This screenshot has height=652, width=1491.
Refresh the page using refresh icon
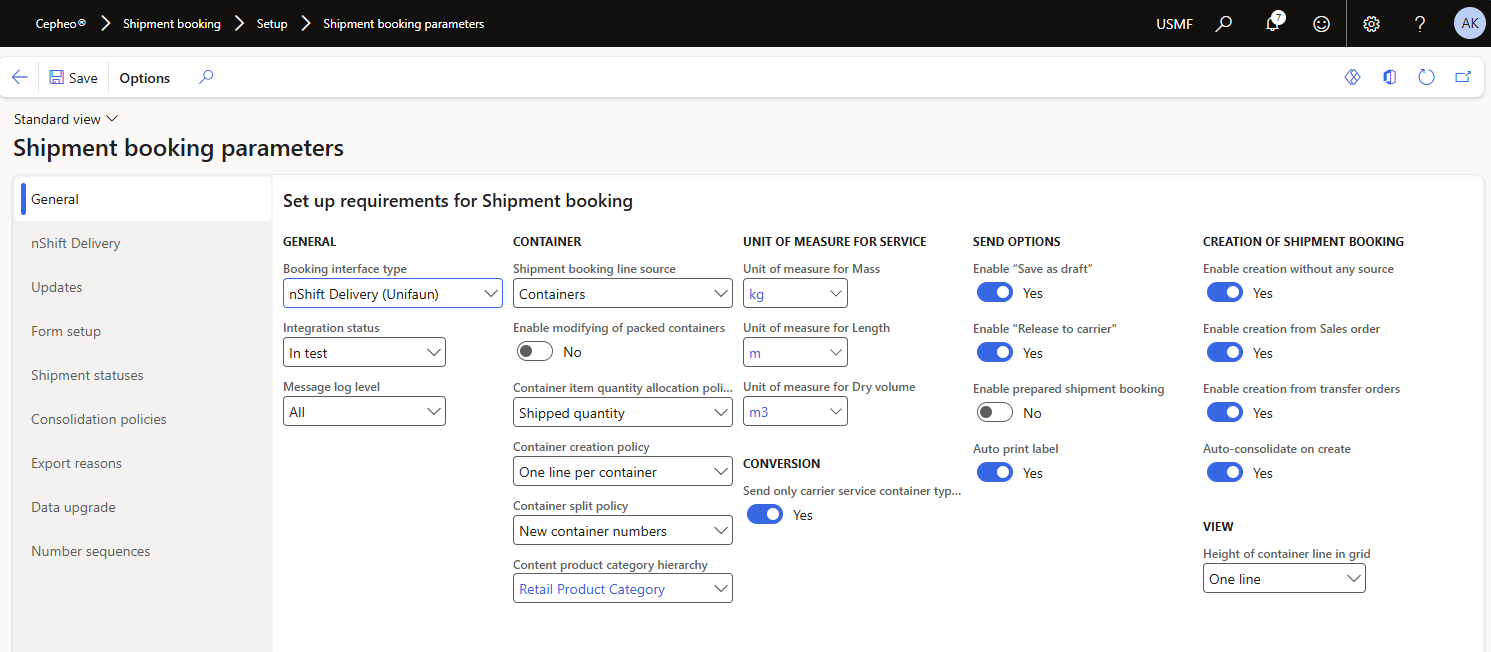[1426, 78]
